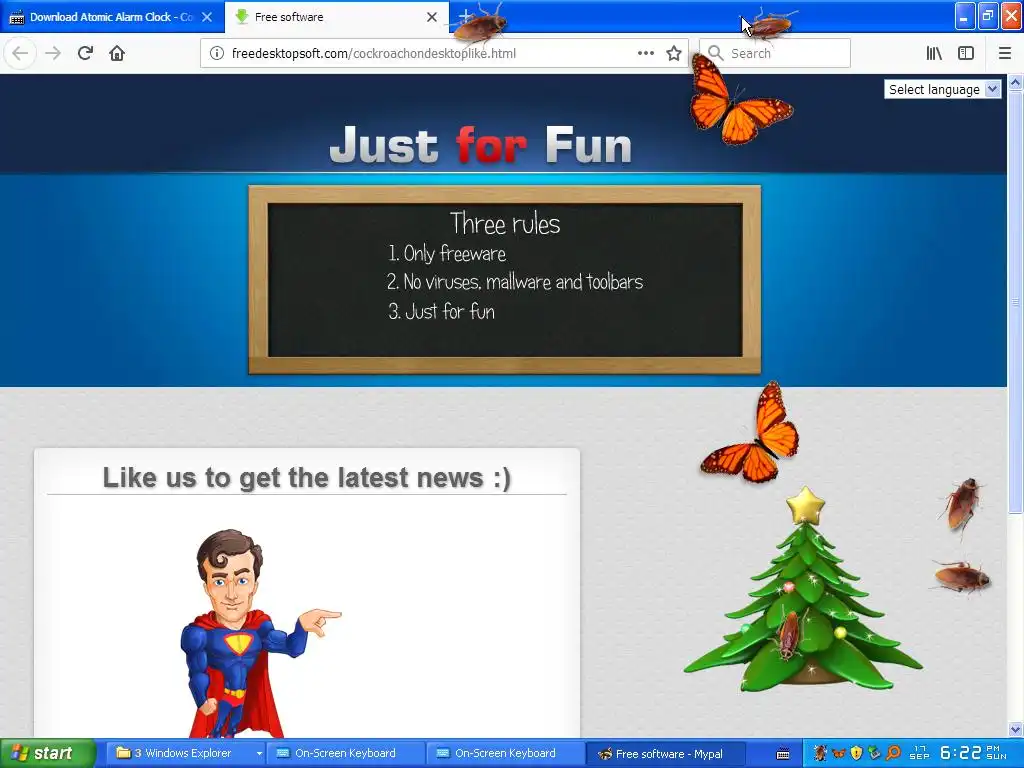Open the Library bookshelf icon

click(x=934, y=54)
